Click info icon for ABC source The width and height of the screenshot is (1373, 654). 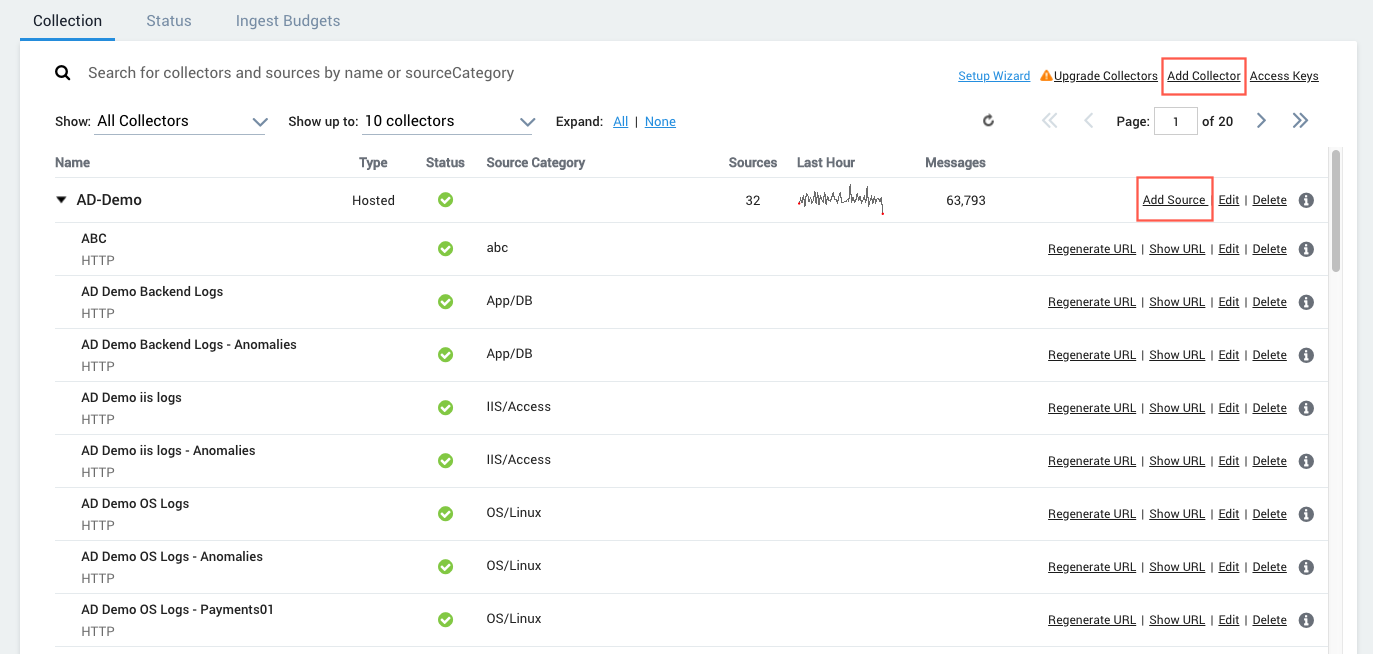pos(1306,249)
